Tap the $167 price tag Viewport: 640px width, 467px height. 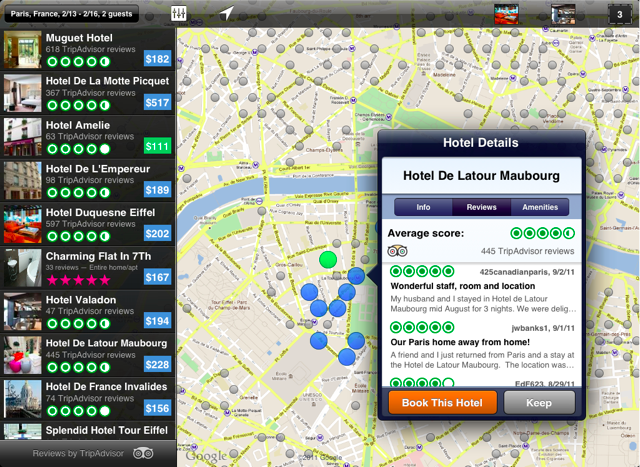pyautogui.click(x=157, y=277)
